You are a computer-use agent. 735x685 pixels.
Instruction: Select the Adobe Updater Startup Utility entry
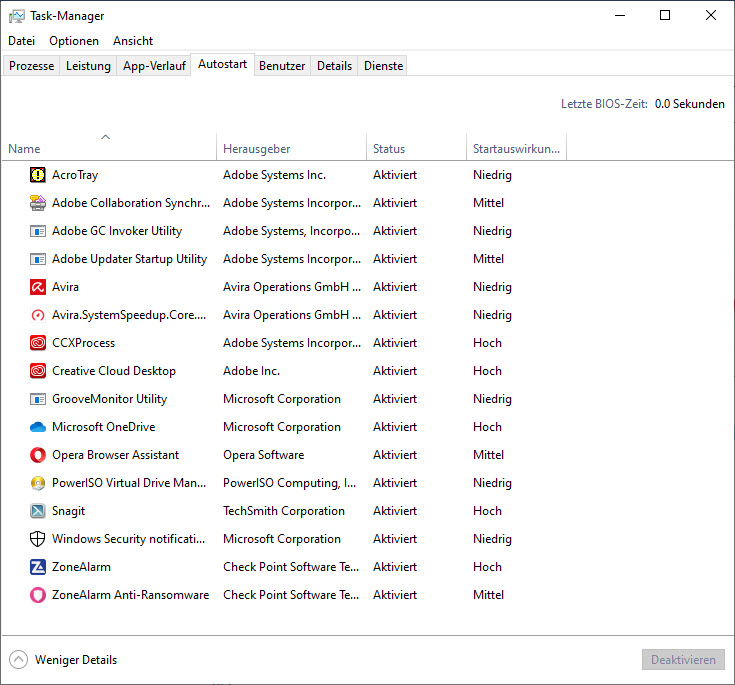129,259
